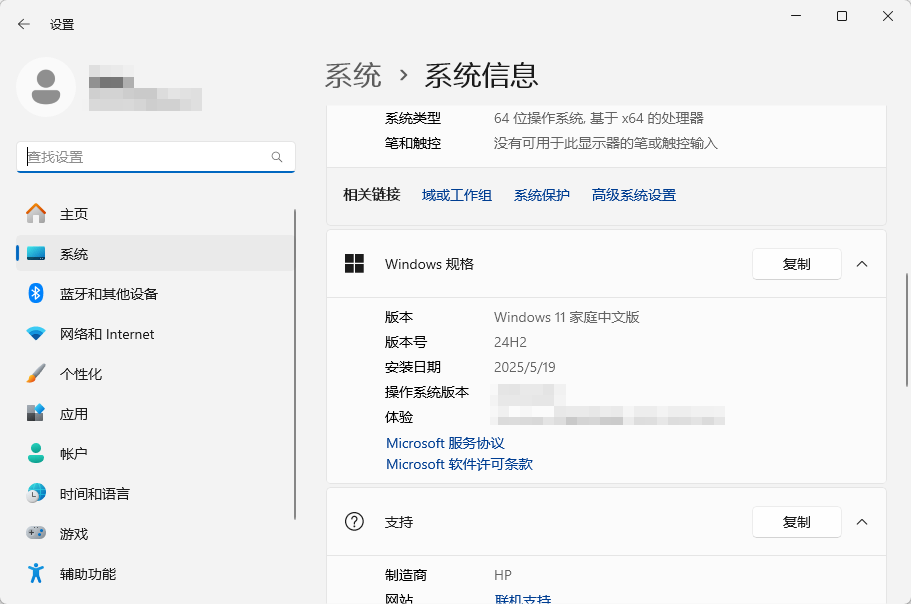
Task: Click the back arrow at top left
Action: click(x=22, y=23)
